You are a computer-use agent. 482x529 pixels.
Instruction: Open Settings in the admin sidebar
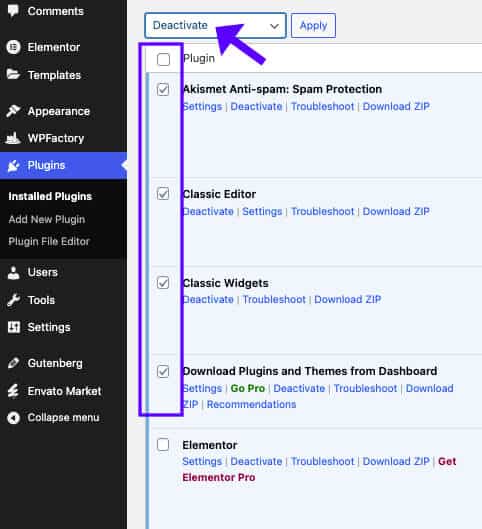point(49,327)
